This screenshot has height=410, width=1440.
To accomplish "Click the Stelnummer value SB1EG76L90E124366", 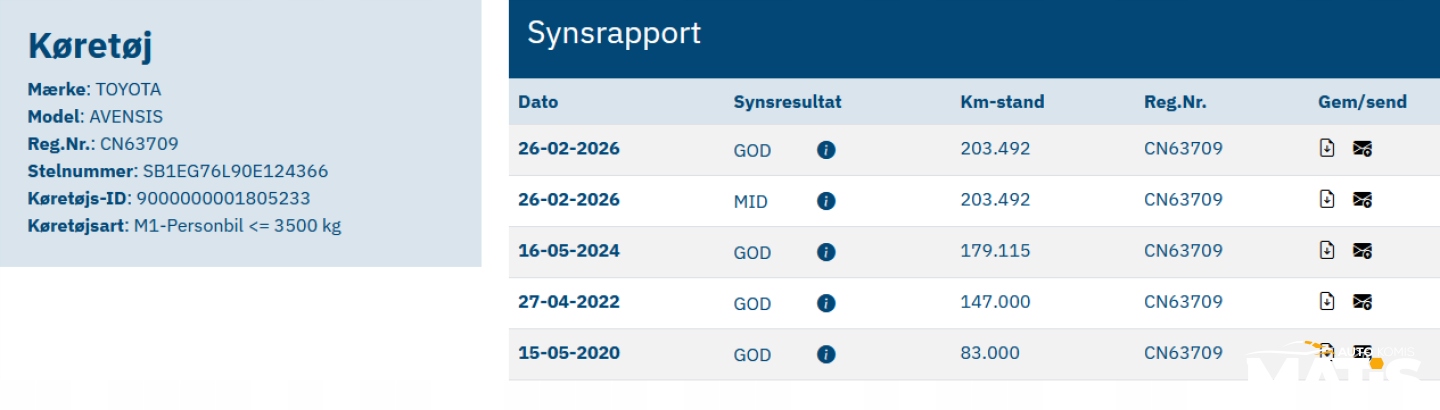I will [235, 171].
